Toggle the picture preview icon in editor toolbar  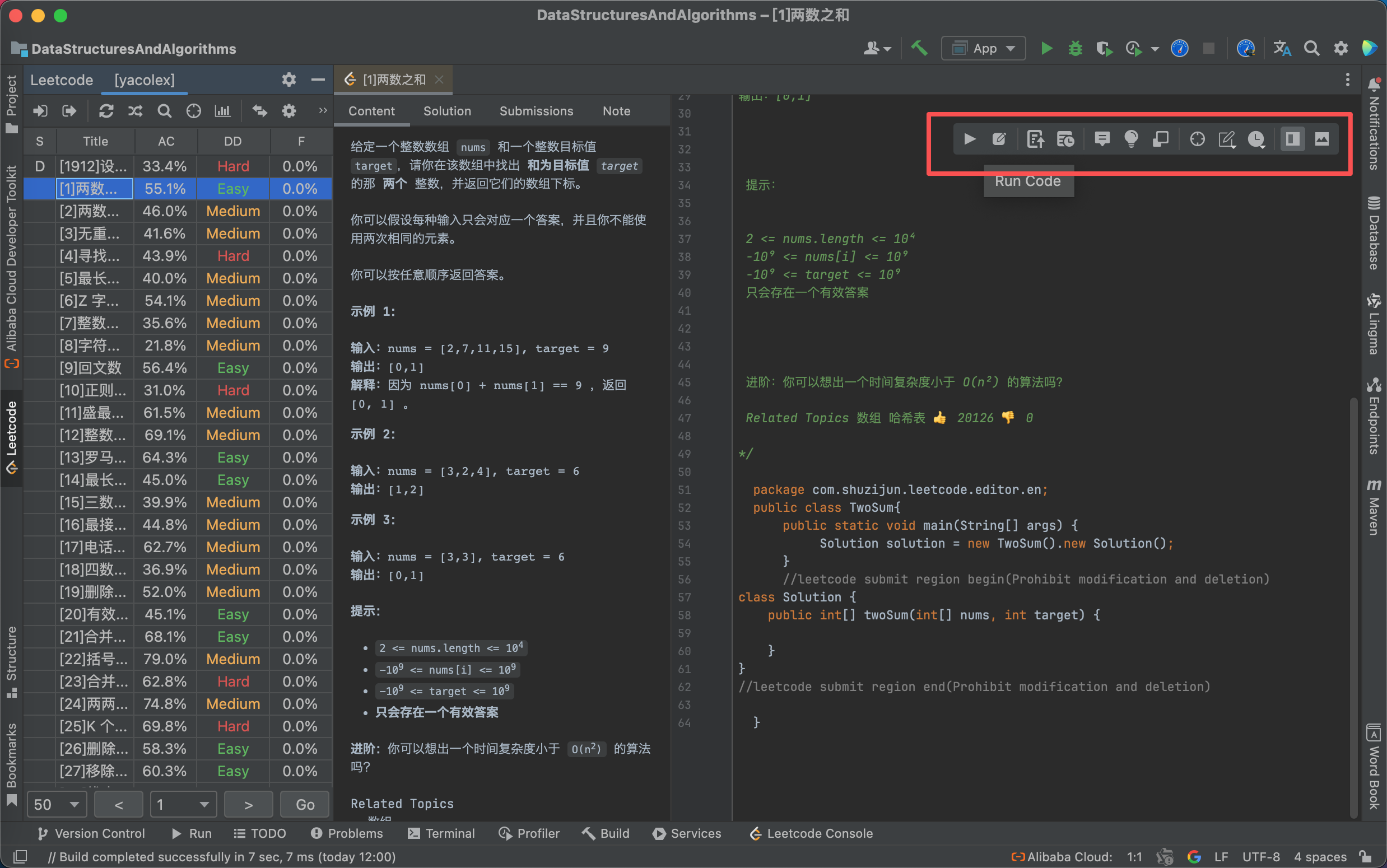pyautogui.click(x=1321, y=139)
